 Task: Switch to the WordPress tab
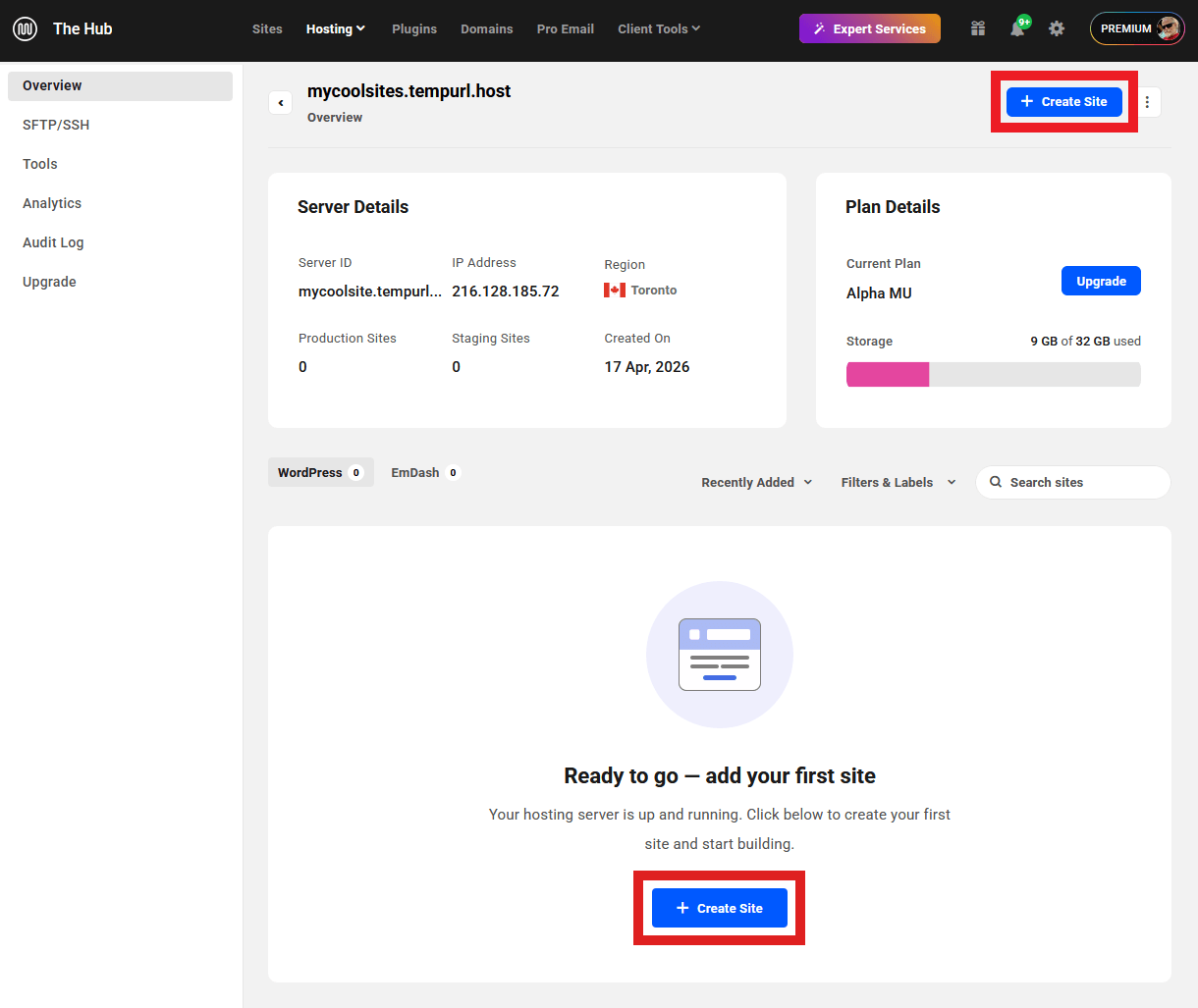(x=321, y=472)
